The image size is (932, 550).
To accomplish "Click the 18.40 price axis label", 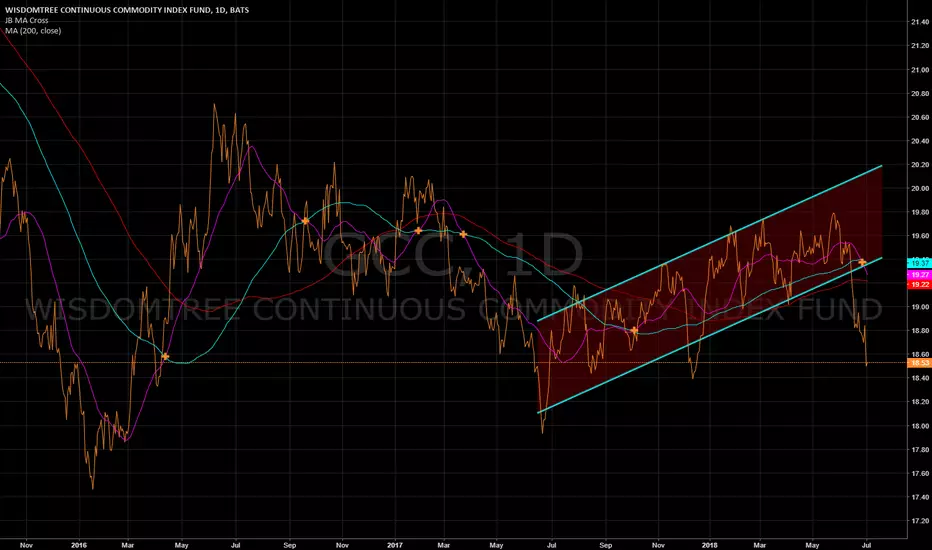I will (x=920, y=378).
